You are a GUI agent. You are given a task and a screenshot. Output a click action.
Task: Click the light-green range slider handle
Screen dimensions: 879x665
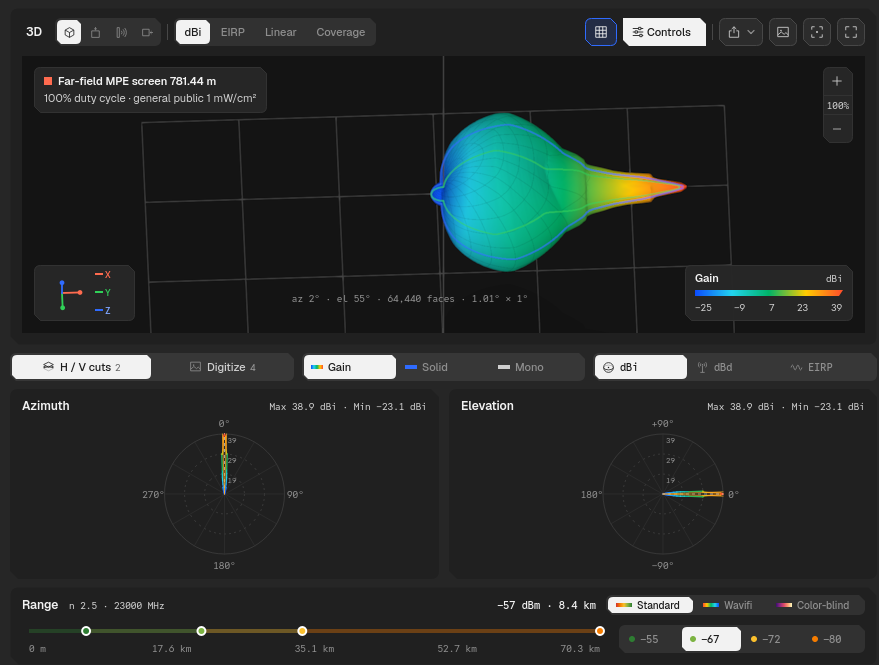[x=201, y=631]
